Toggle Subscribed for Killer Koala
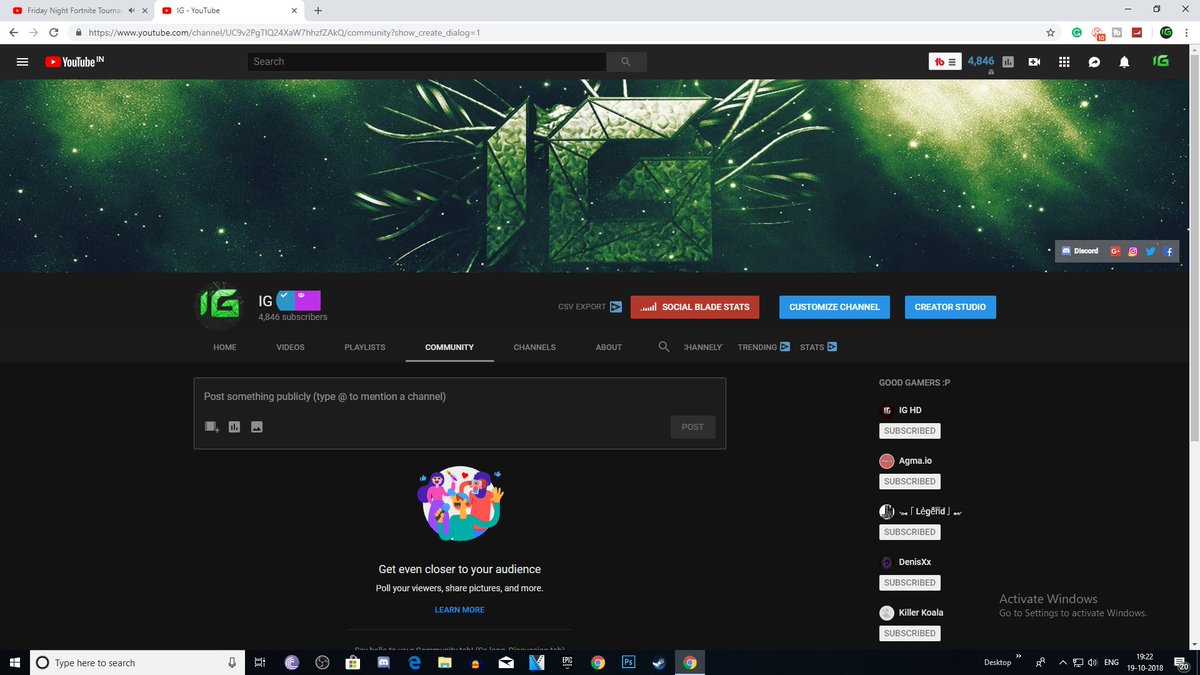This screenshot has width=1200, height=675. point(909,633)
